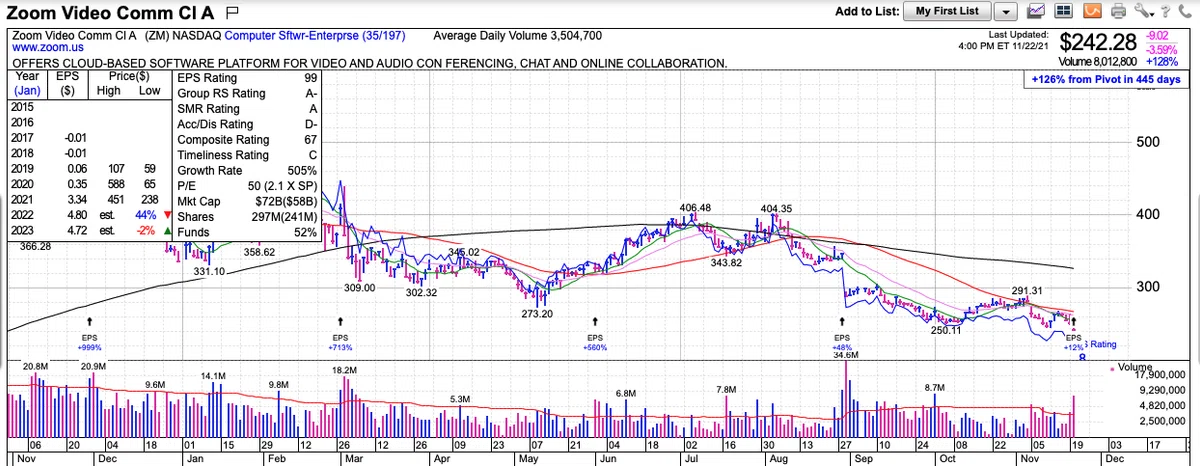The width and height of the screenshot is (1200, 466).
Task: Click the orange pattern recognition icon
Action: click(1092, 11)
